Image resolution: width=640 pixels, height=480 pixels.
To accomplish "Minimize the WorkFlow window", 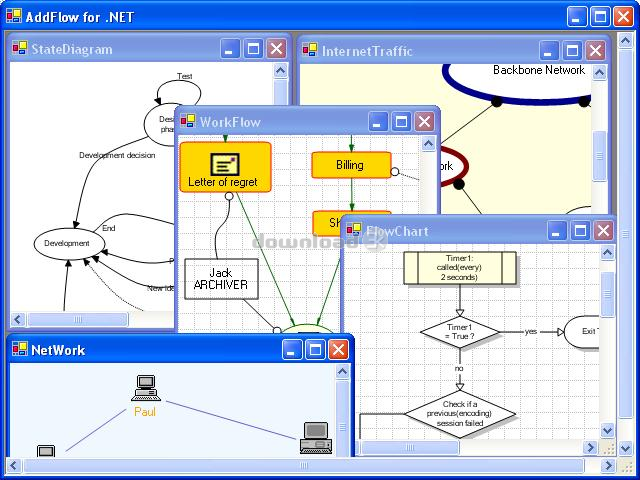I will point(378,121).
